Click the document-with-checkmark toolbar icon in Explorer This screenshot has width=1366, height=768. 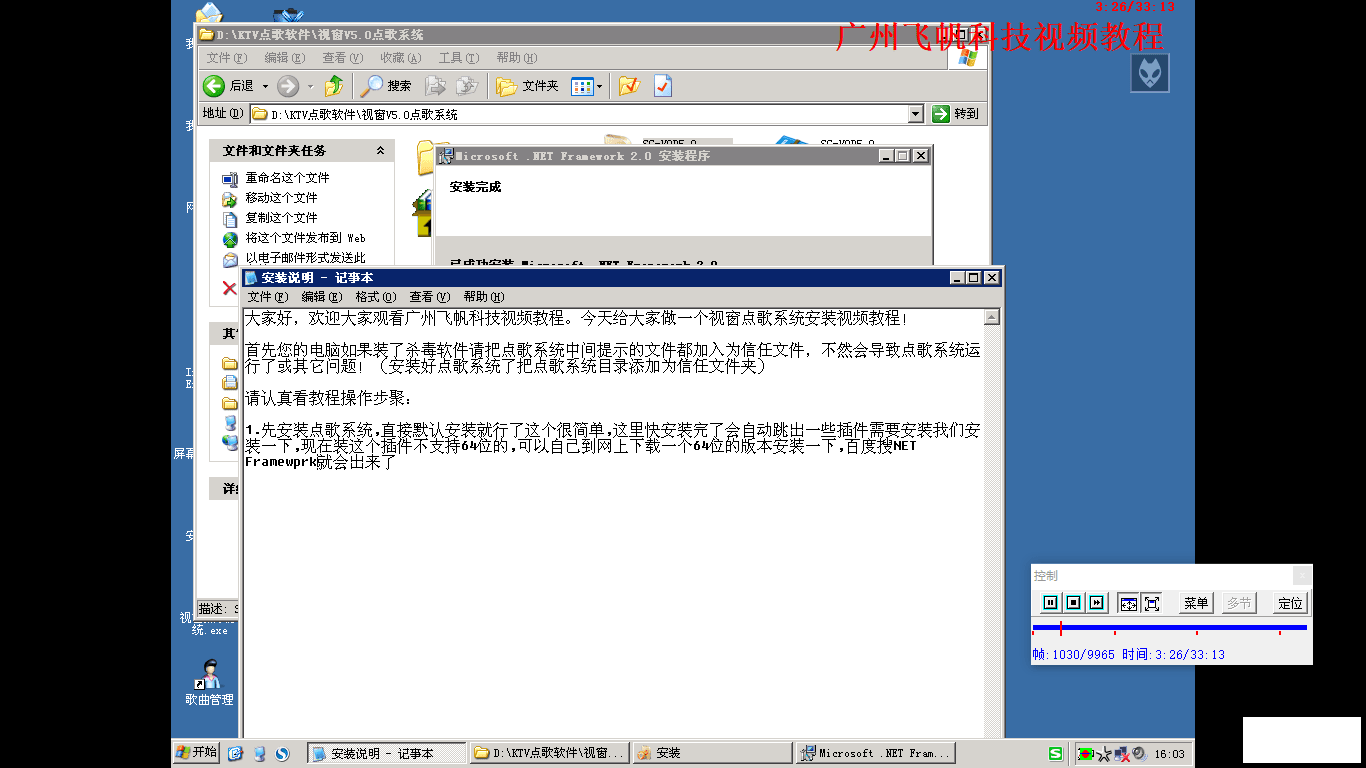pyautogui.click(x=662, y=86)
